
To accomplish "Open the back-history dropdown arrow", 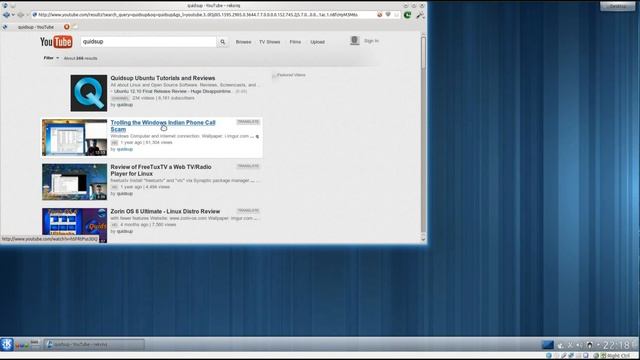I will click(x=12, y=15).
